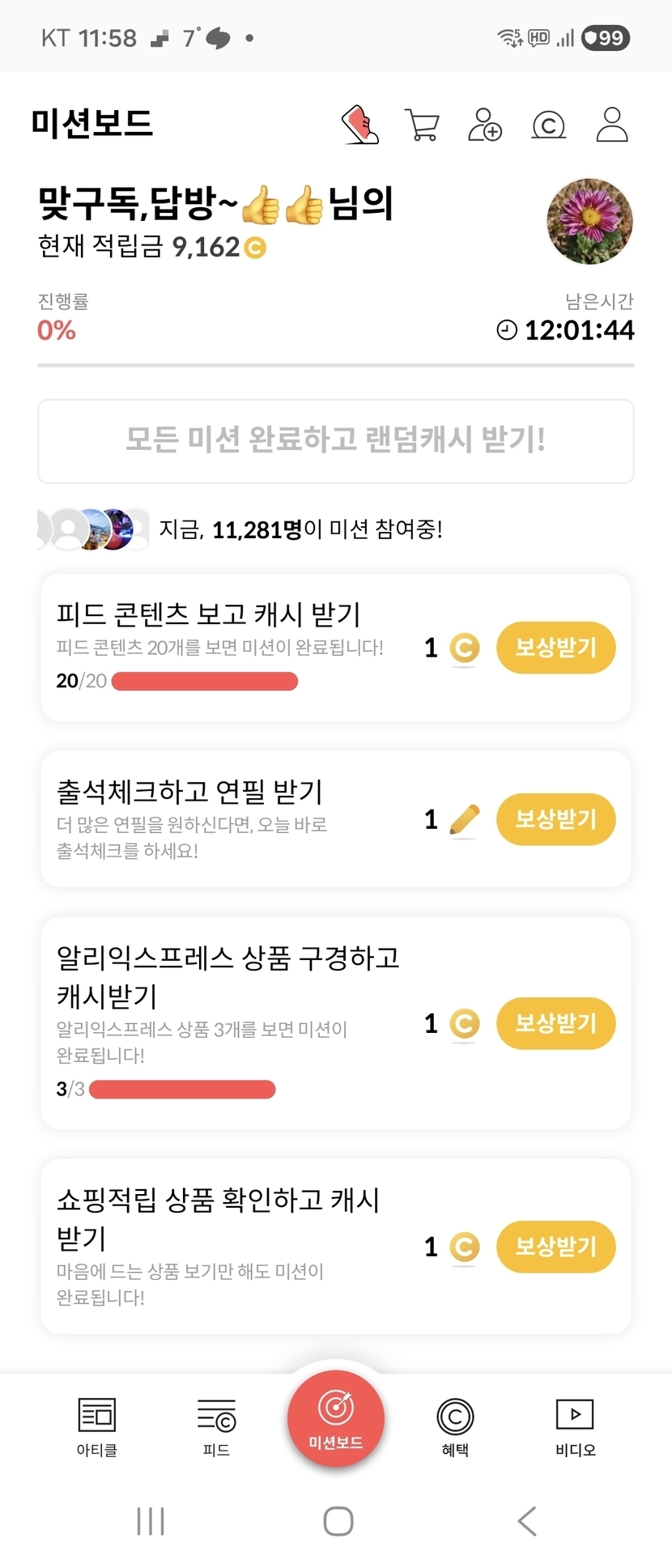Open the shopping cart icon
The width and height of the screenshot is (672, 1568).
click(x=421, y=125)
